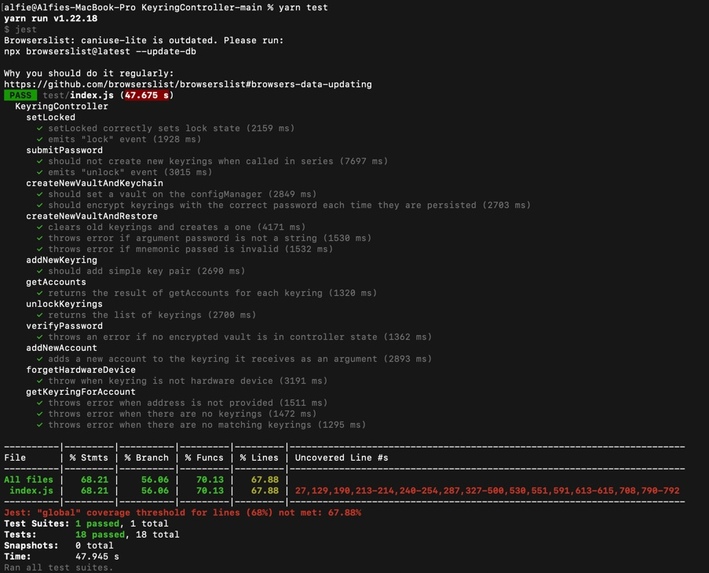Click the 56.06 branch value for index.js
Screen dimensions: 709x573
(x=155, y=491)
